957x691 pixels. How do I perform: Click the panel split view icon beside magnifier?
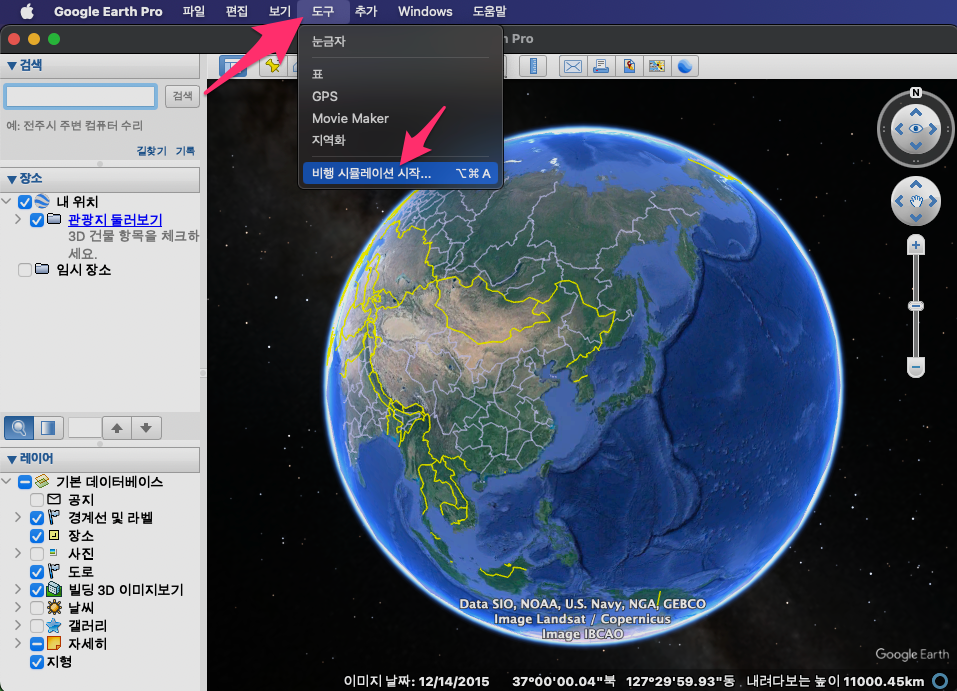(x=48, y=428)
